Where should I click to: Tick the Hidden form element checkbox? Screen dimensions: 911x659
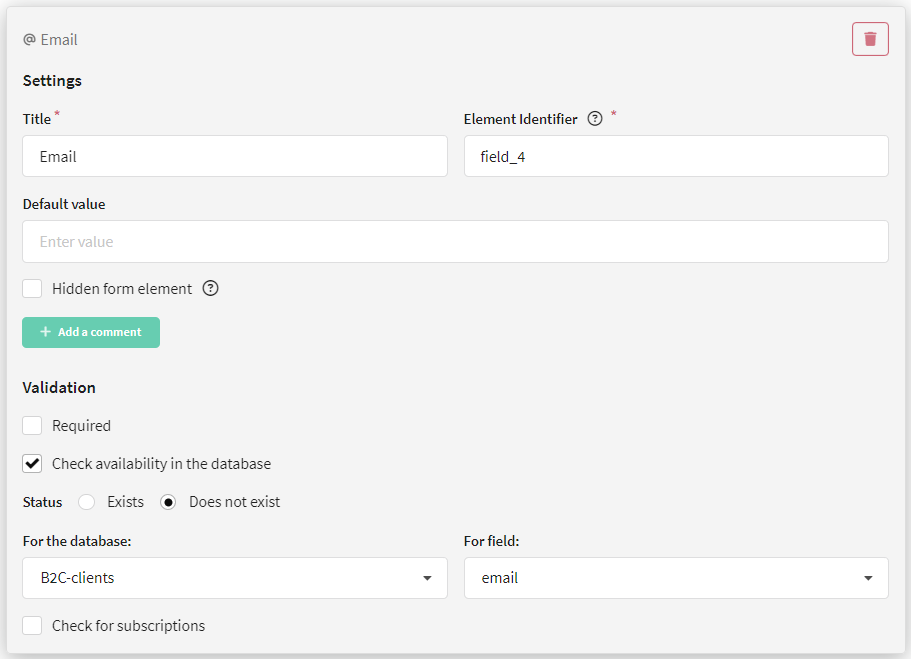(32, 288)
